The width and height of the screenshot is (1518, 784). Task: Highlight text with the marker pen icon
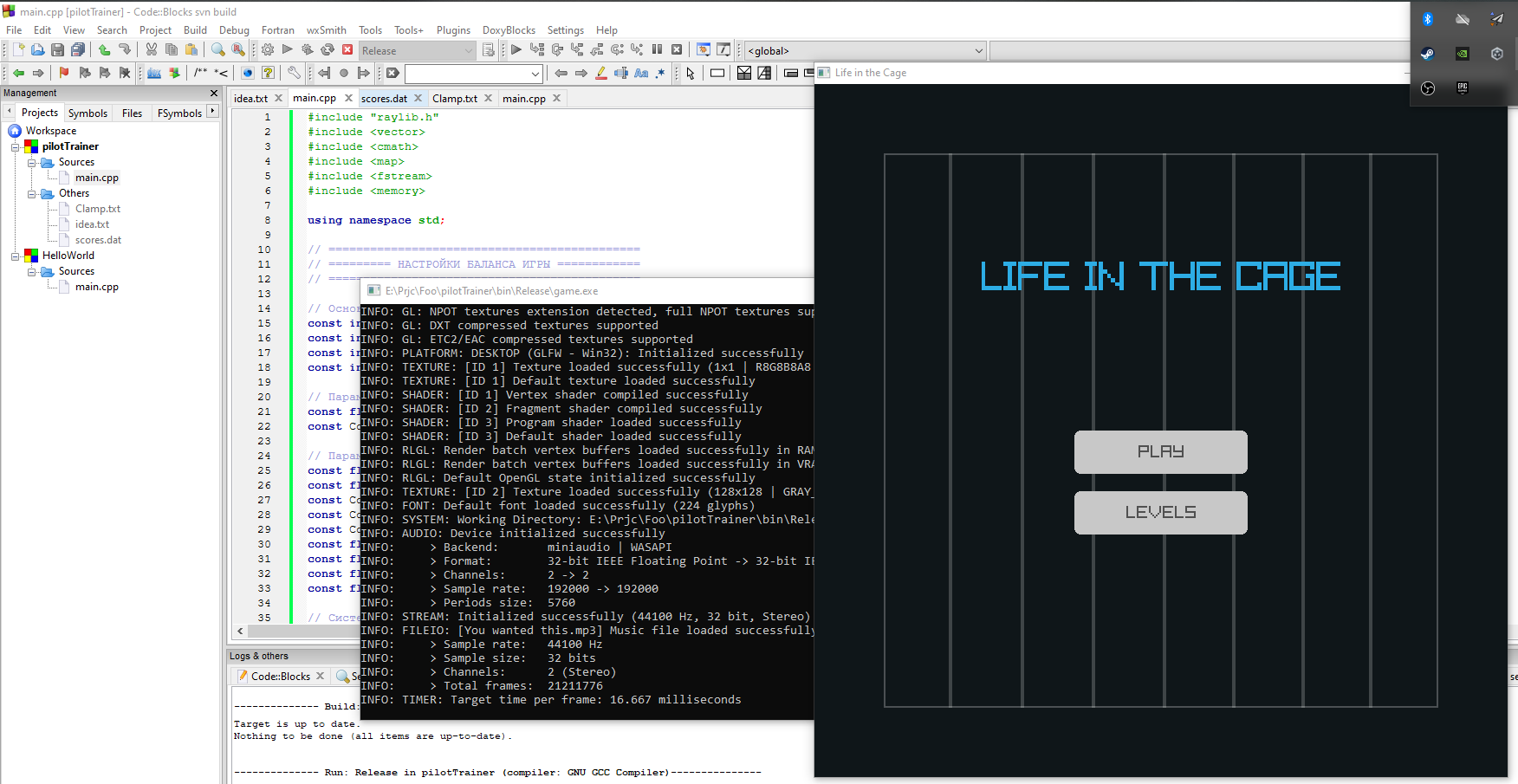pyautogui.click(x=601, y=73)
